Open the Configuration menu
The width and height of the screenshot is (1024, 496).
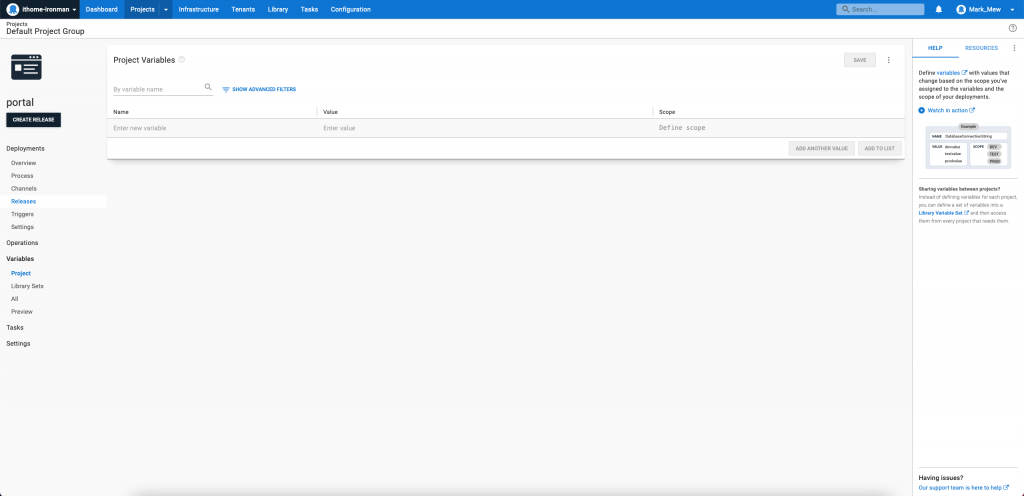tap(351, 10)
